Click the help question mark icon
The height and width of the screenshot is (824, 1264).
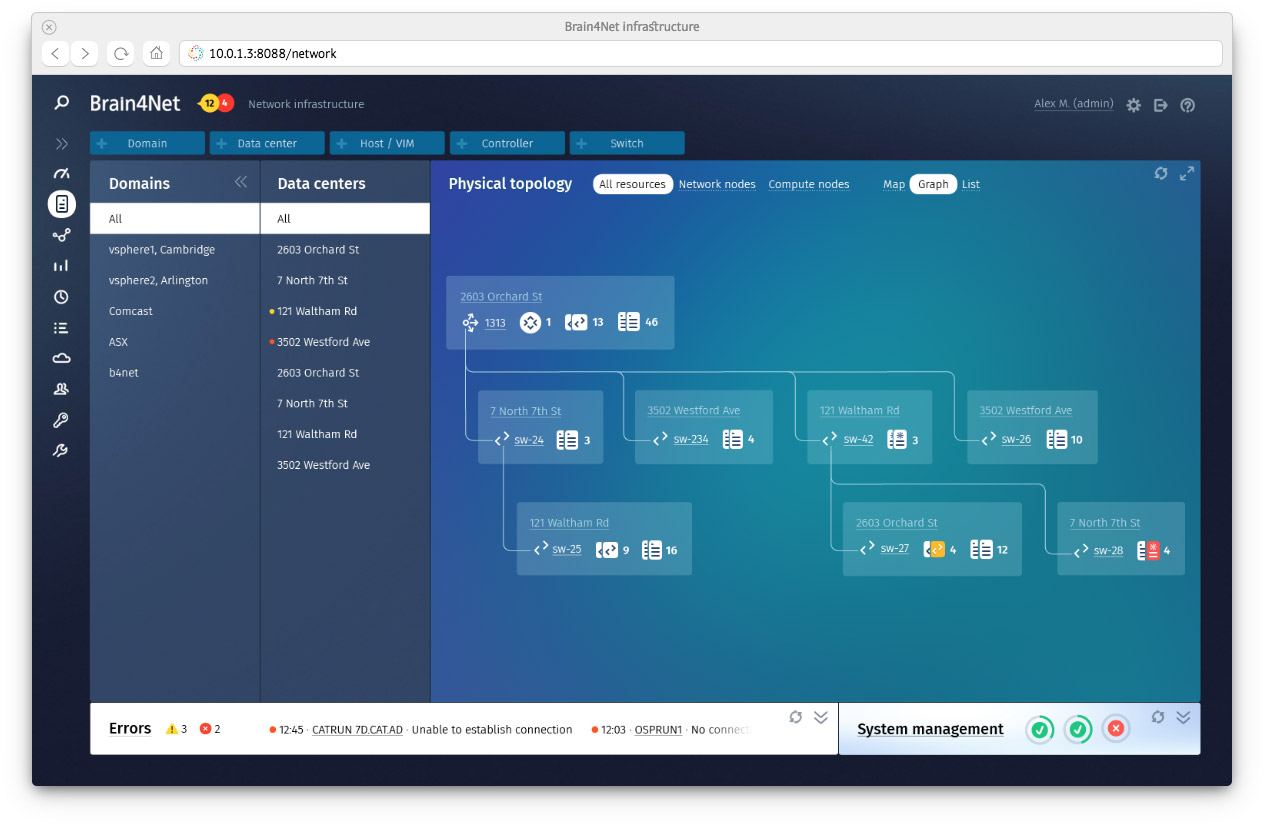(1187, 105)
